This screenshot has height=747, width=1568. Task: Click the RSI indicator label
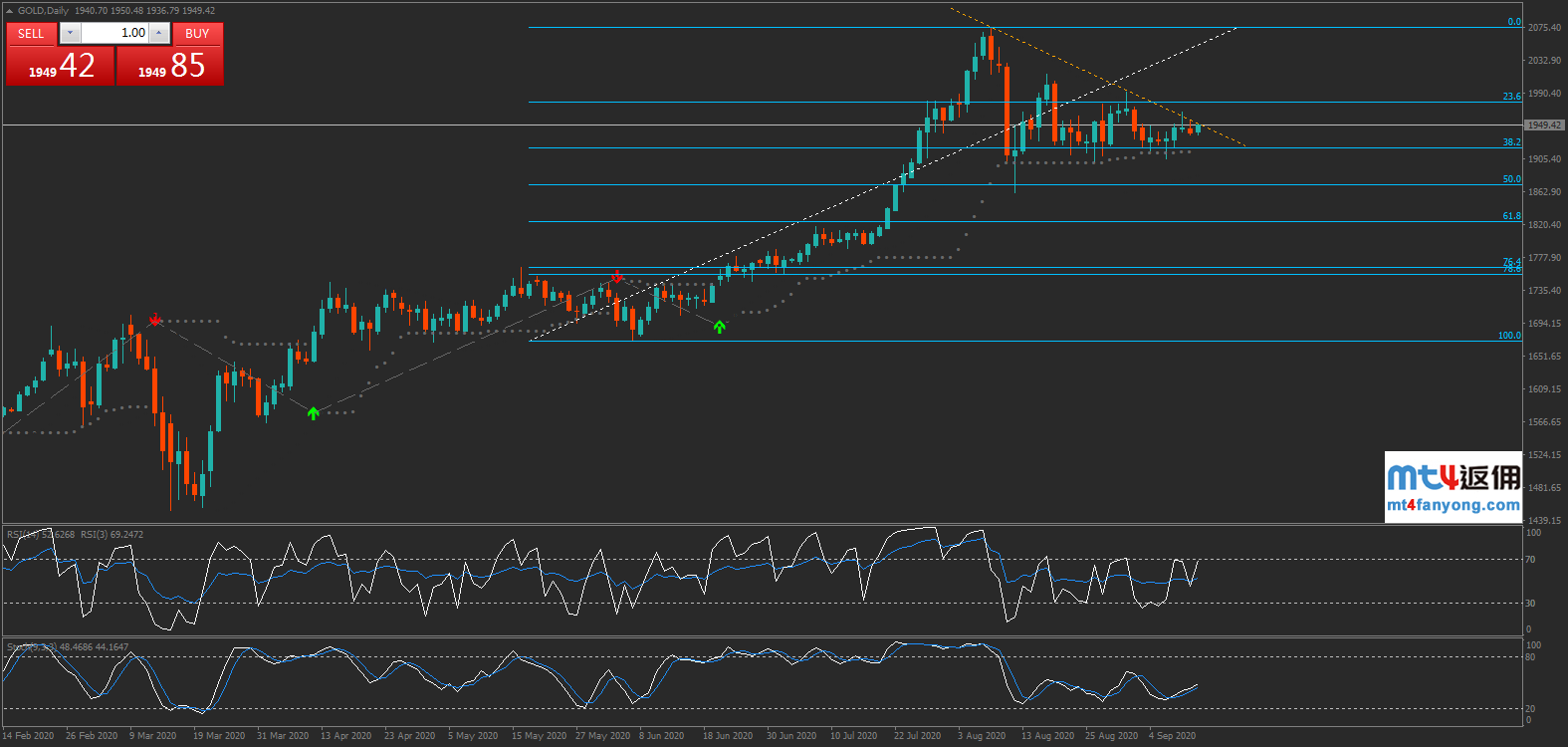point(75,535)
